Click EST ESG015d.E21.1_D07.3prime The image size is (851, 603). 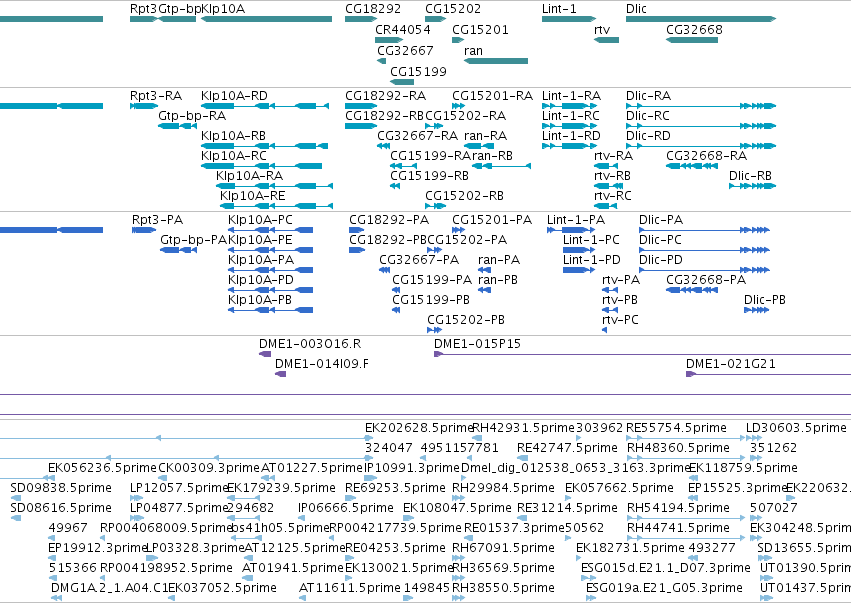click(665, 568)
